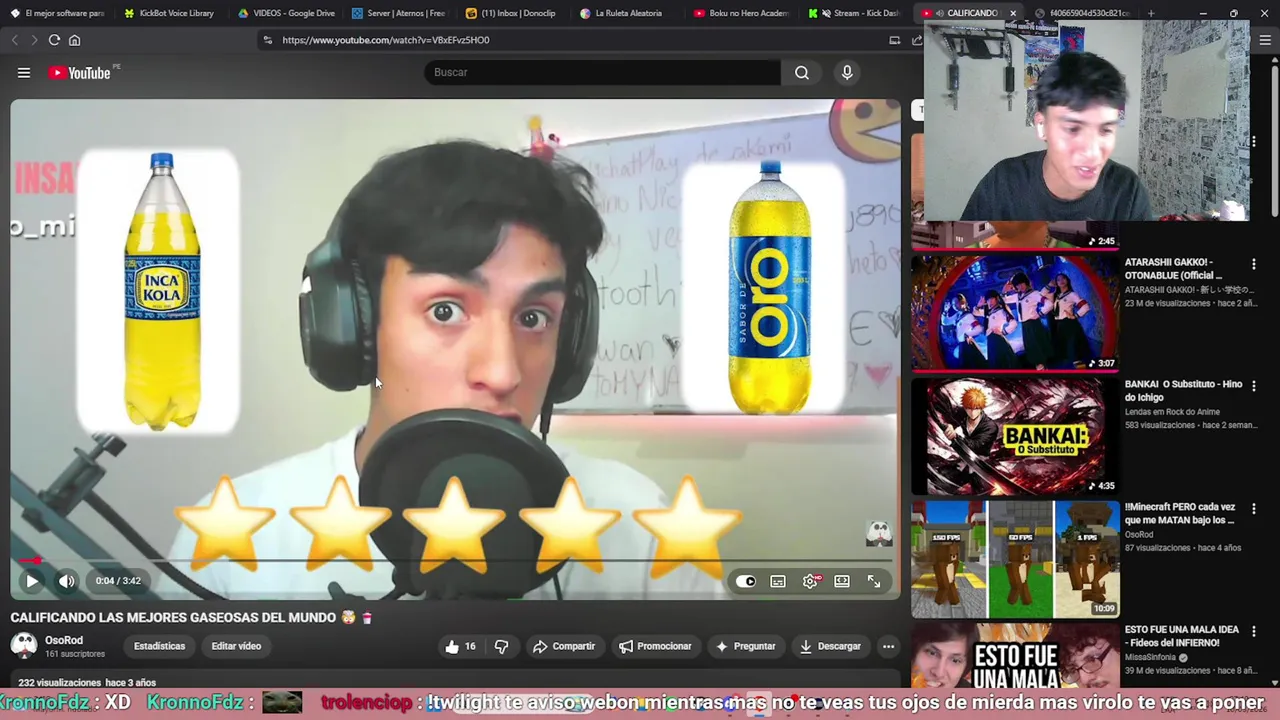Switch to Boku no Hero Academia tab

click(742, 13)
